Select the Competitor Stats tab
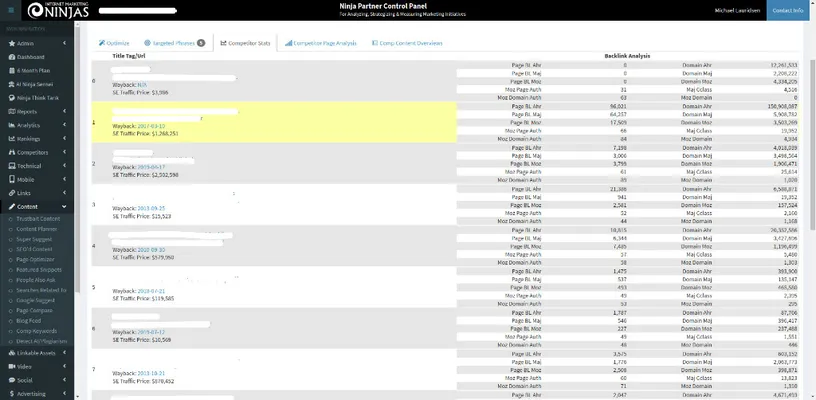 coord(245,43)
